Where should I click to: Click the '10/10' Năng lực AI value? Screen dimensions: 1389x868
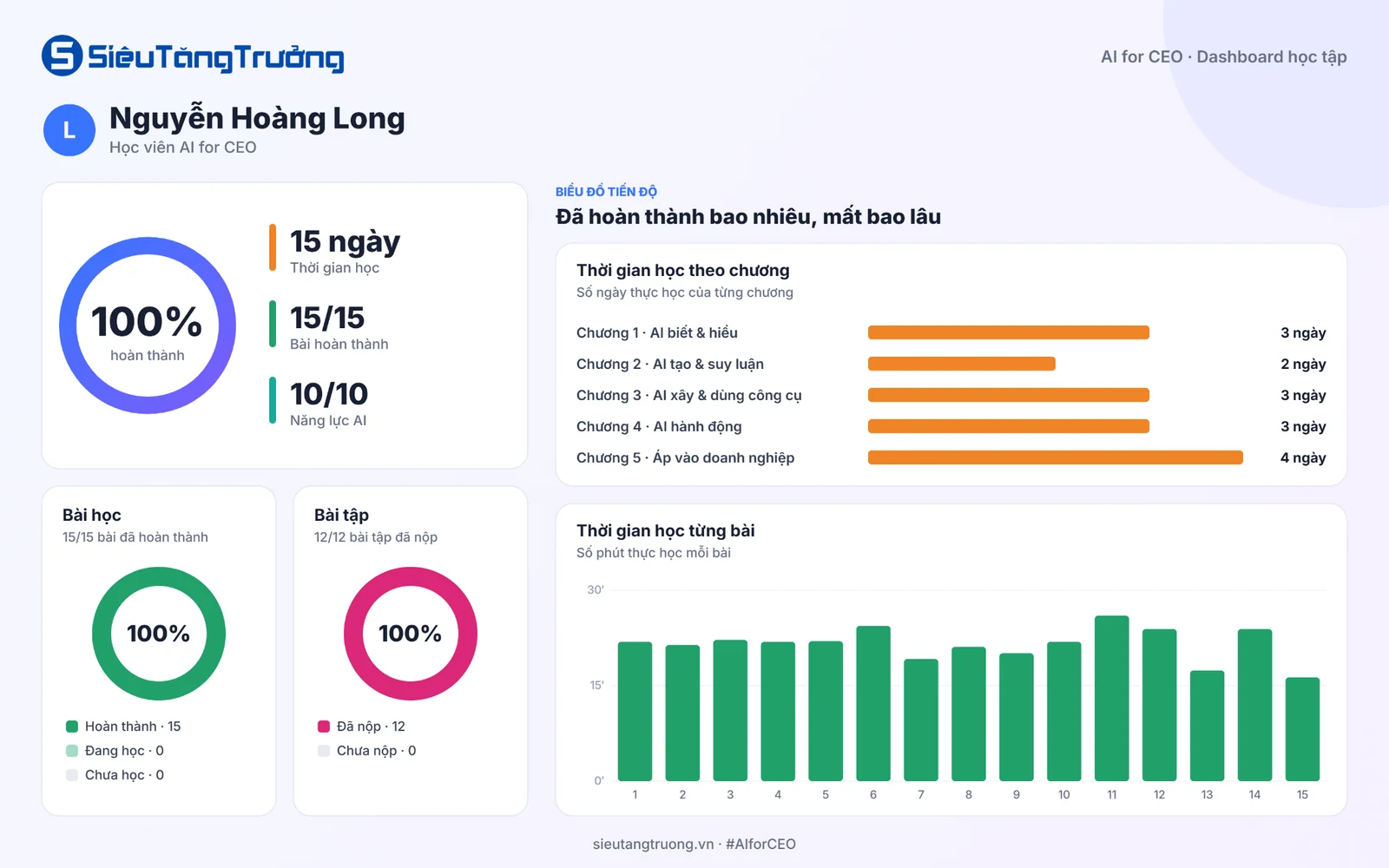click(x=329, y=395)
